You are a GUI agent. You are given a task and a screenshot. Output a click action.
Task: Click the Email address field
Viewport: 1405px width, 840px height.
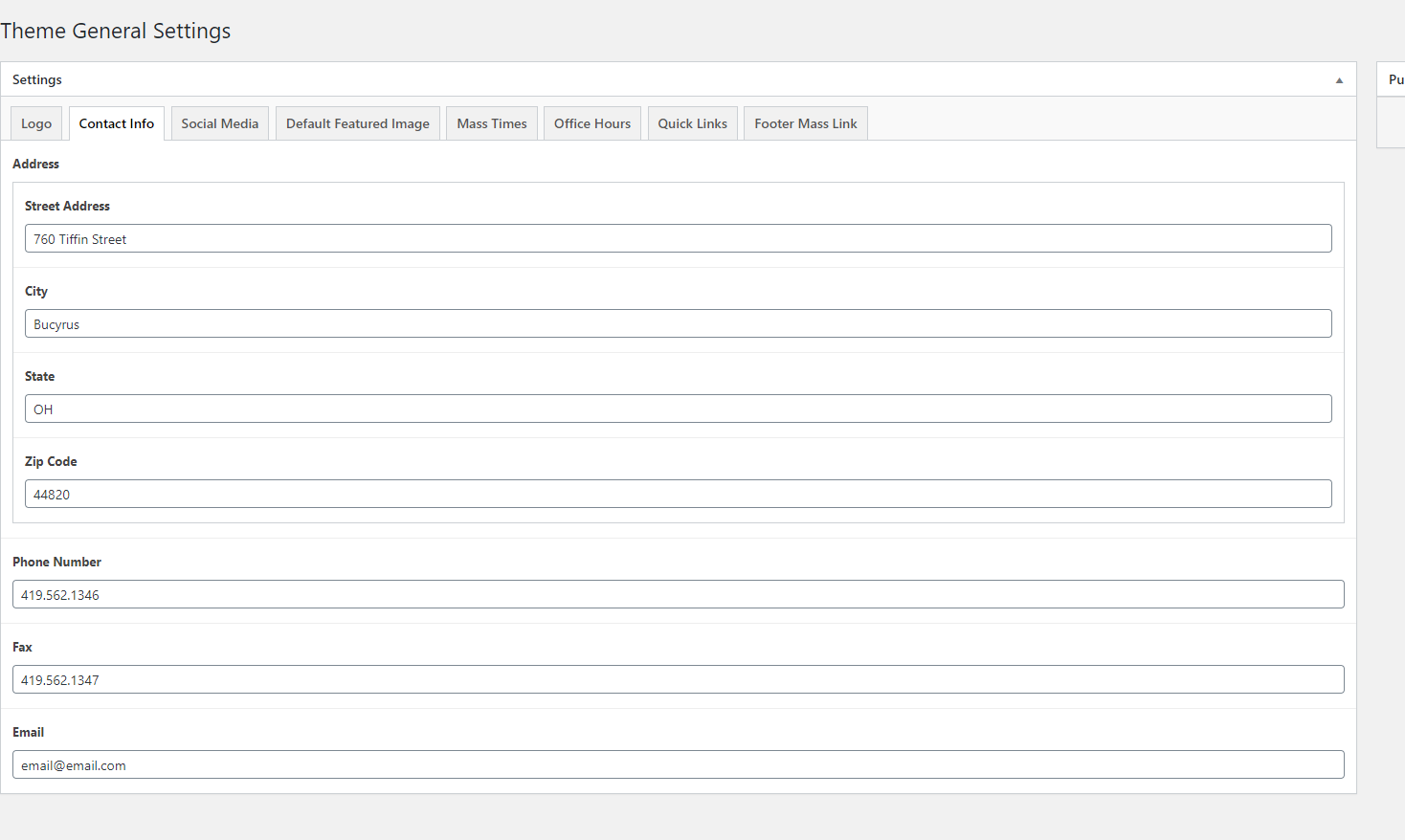678,765
